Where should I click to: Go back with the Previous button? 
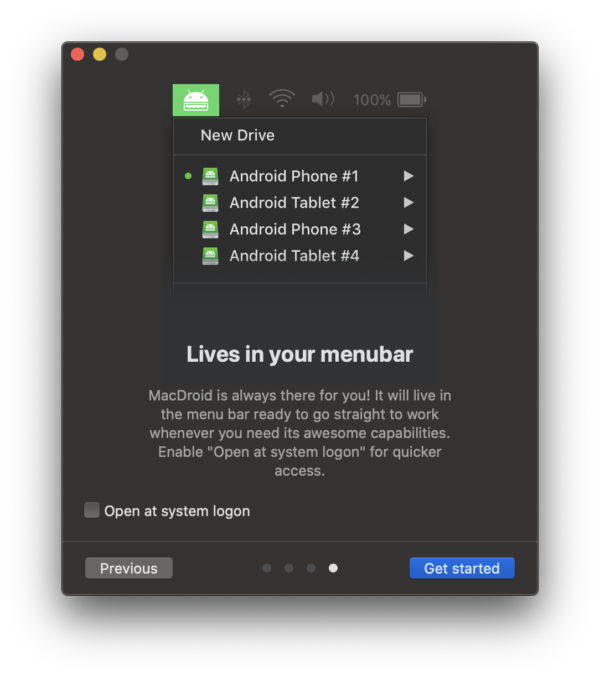pyautogui.click(x=129, y=568)
